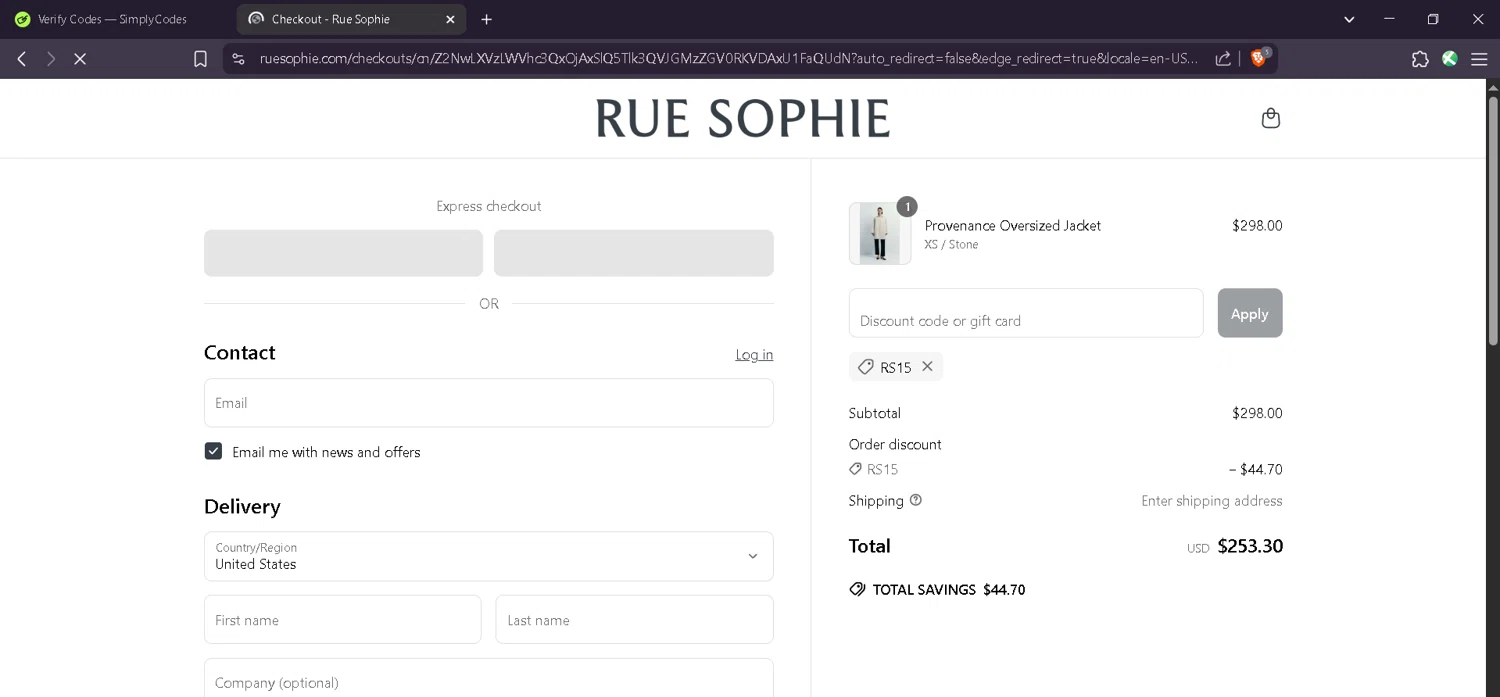Restore down the browser window
The height and width of the screenshot is (697, 1500).
tap(1433, 19)
